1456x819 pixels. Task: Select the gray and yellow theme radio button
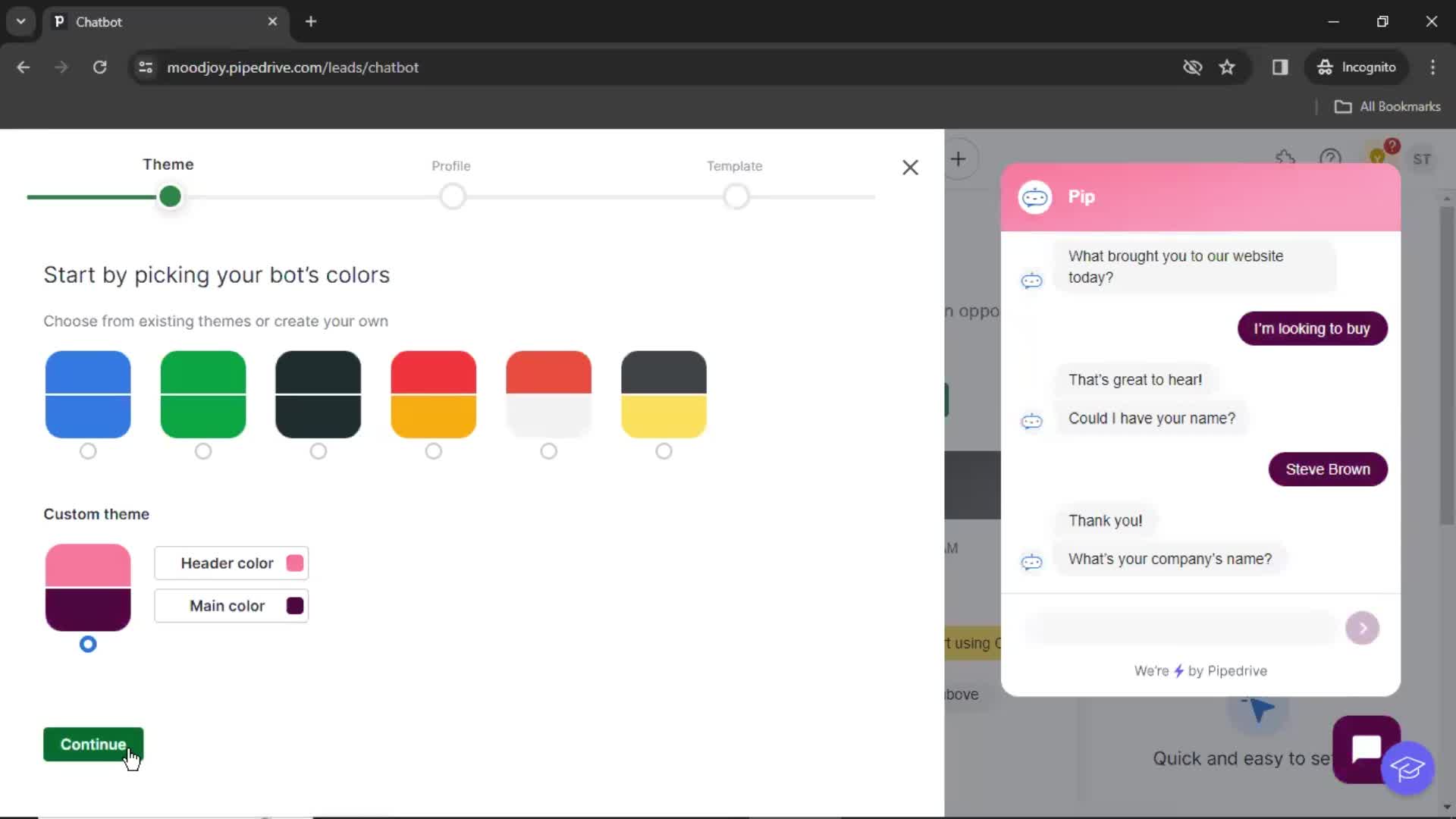click(x=664, y=451)
